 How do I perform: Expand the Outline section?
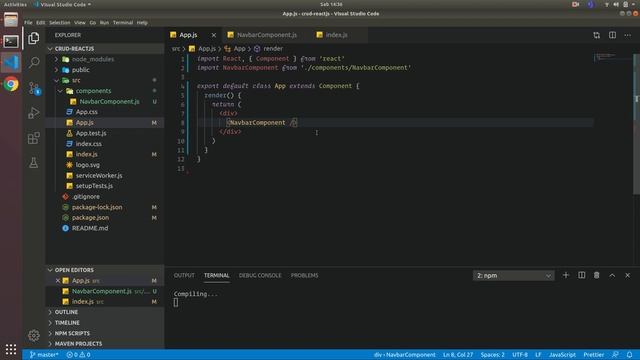pos(105,312)
